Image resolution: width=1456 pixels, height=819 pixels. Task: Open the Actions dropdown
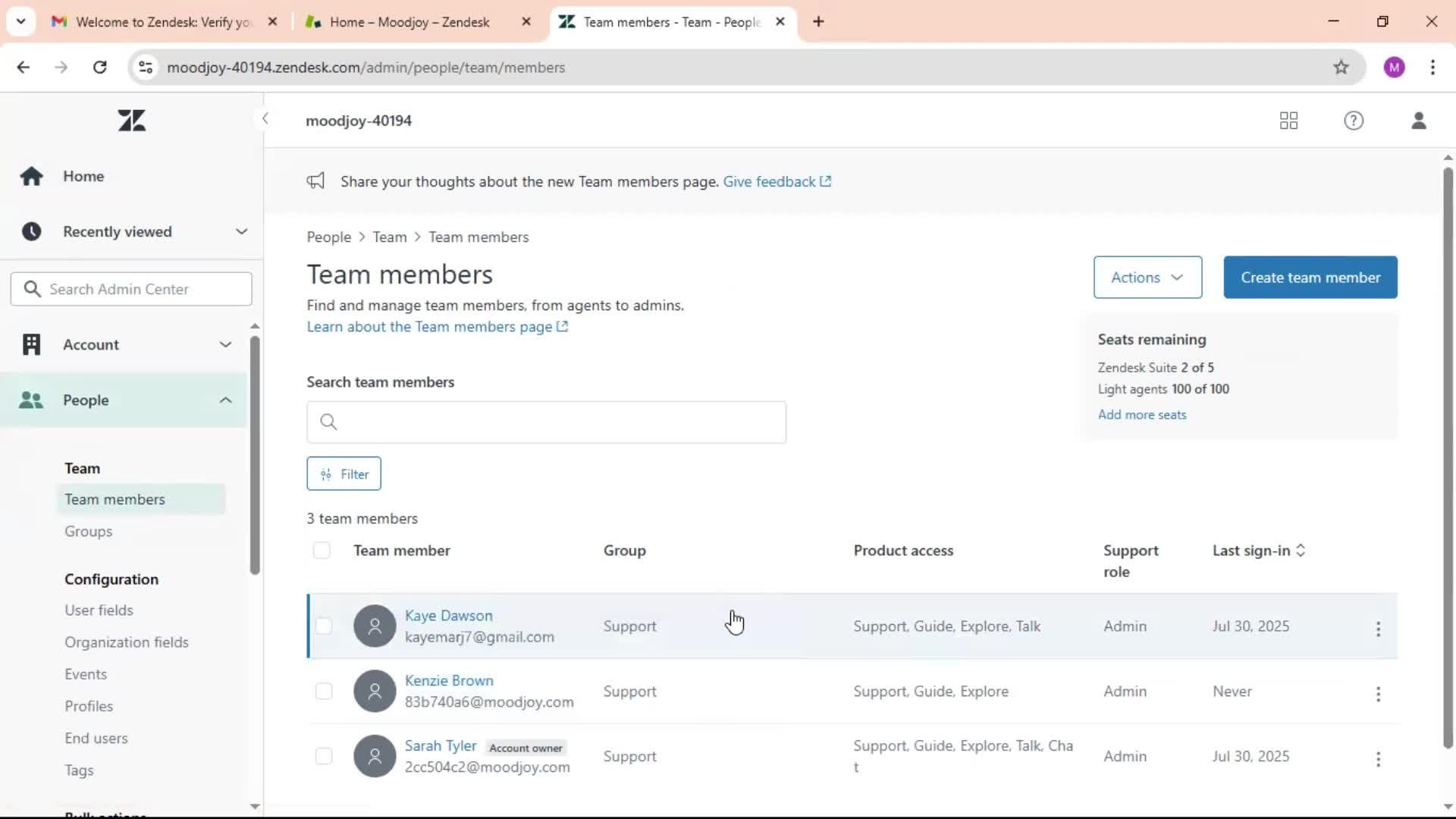(x=1147, y=278)
